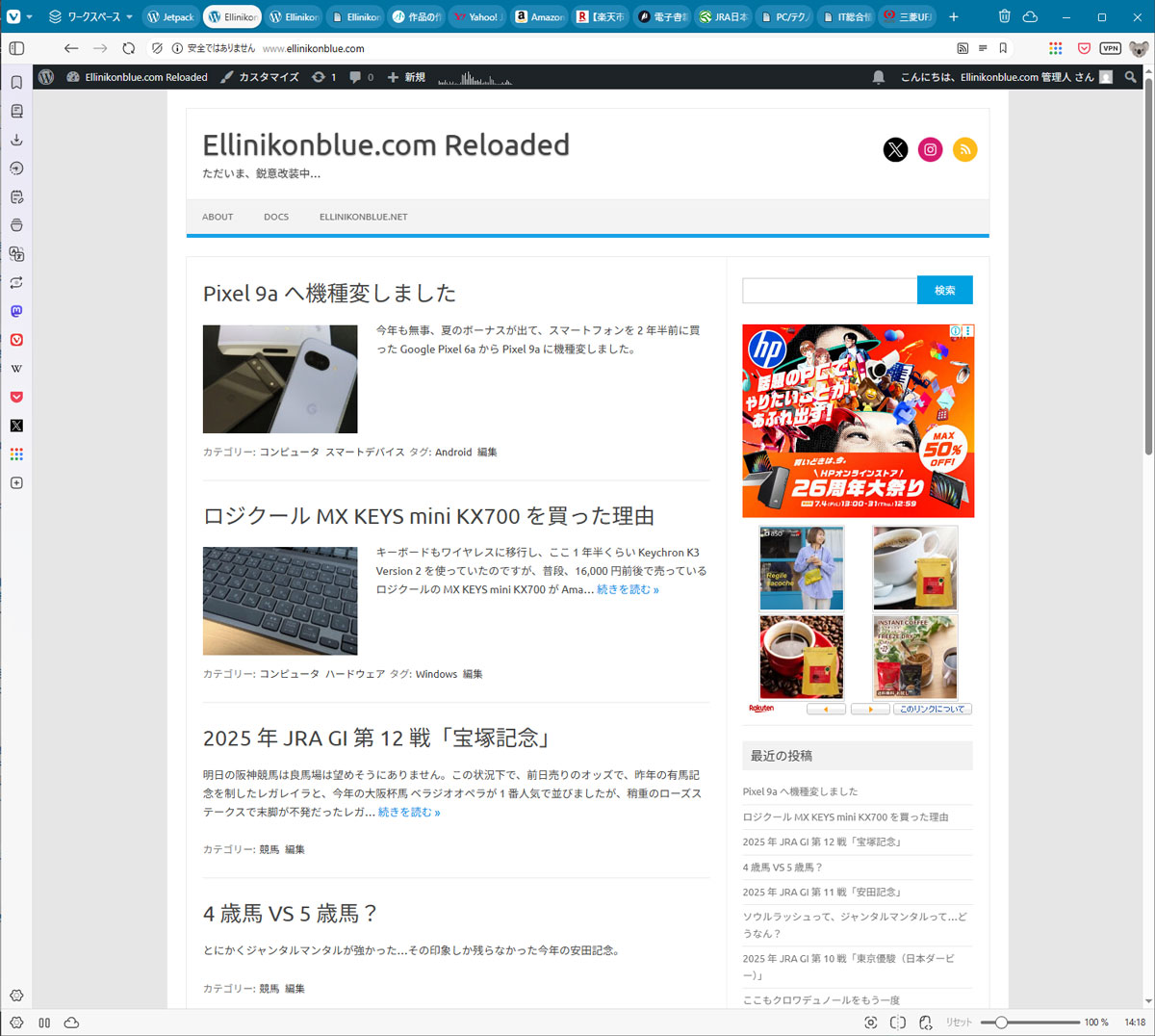Image resolution: width=1155 pixels, height=1036 pixels.
Task: Bookmark this page from address bar
Action: [x=1003, y=48]
